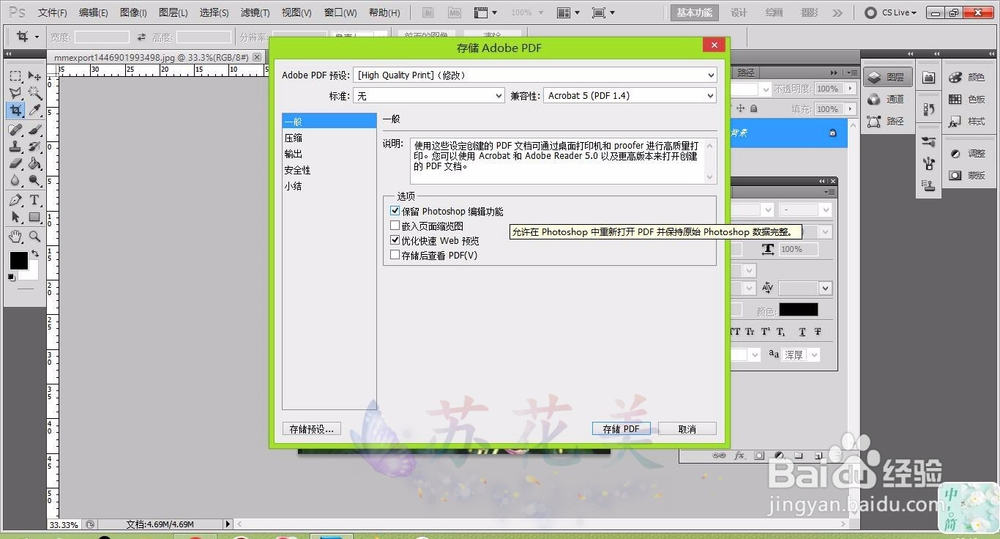Open the layer opacity 100% arrow
Image resolution: width=1000 pixels, height=539 pixels.
[850, 89]
